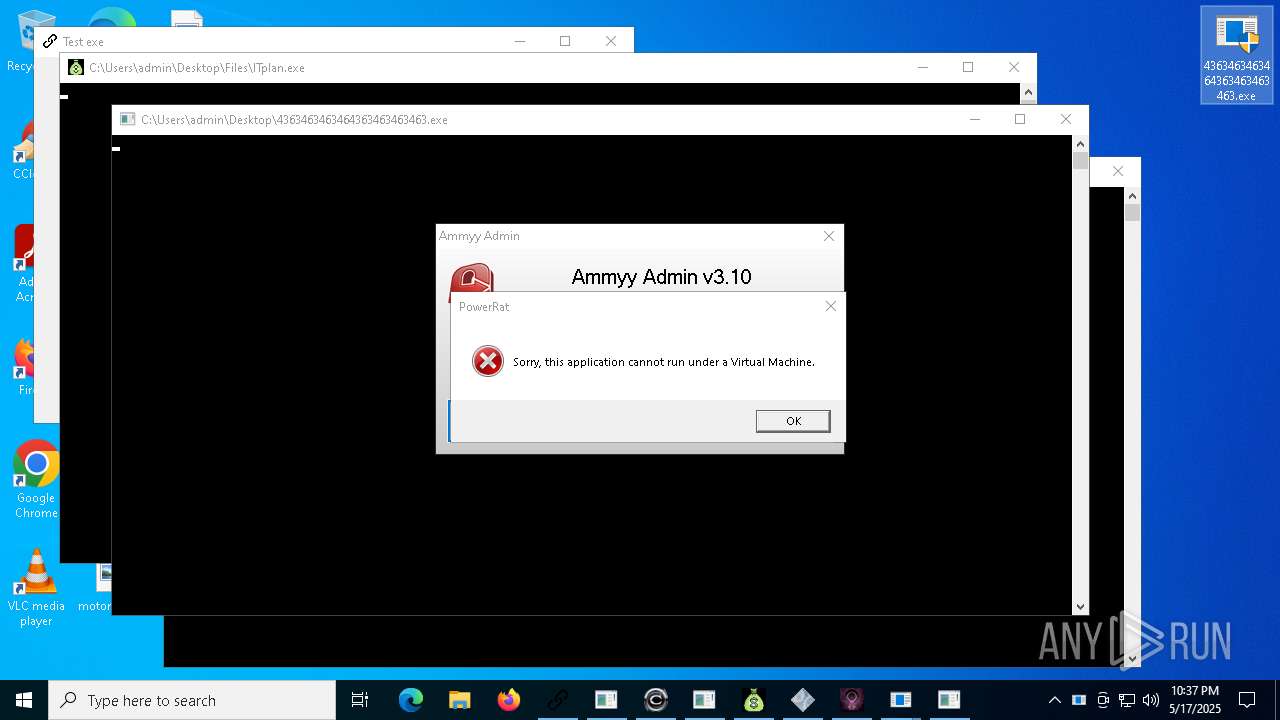Click the red error icon in PowerRat dialog
This screenshot has height=720, width=1280.
pyautogui.click(x=488, y=361)
